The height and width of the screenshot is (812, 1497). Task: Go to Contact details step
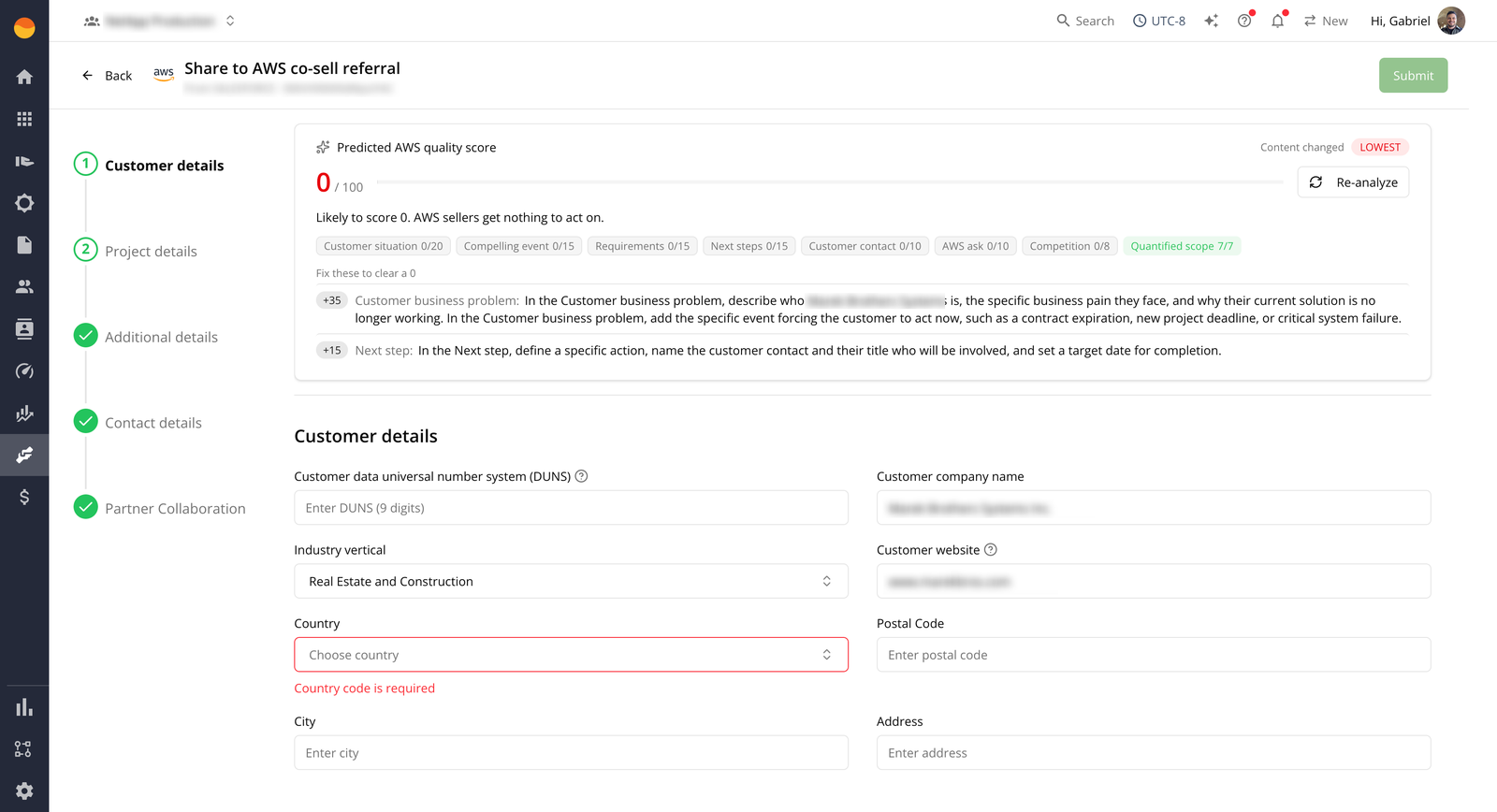pos(138,423)
